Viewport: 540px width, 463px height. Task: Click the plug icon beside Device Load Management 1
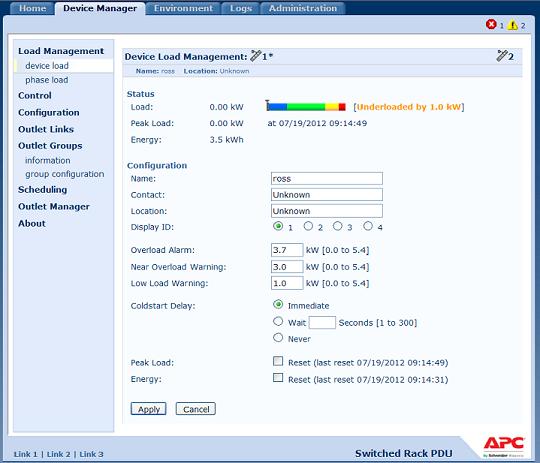(x=256, y=56)
